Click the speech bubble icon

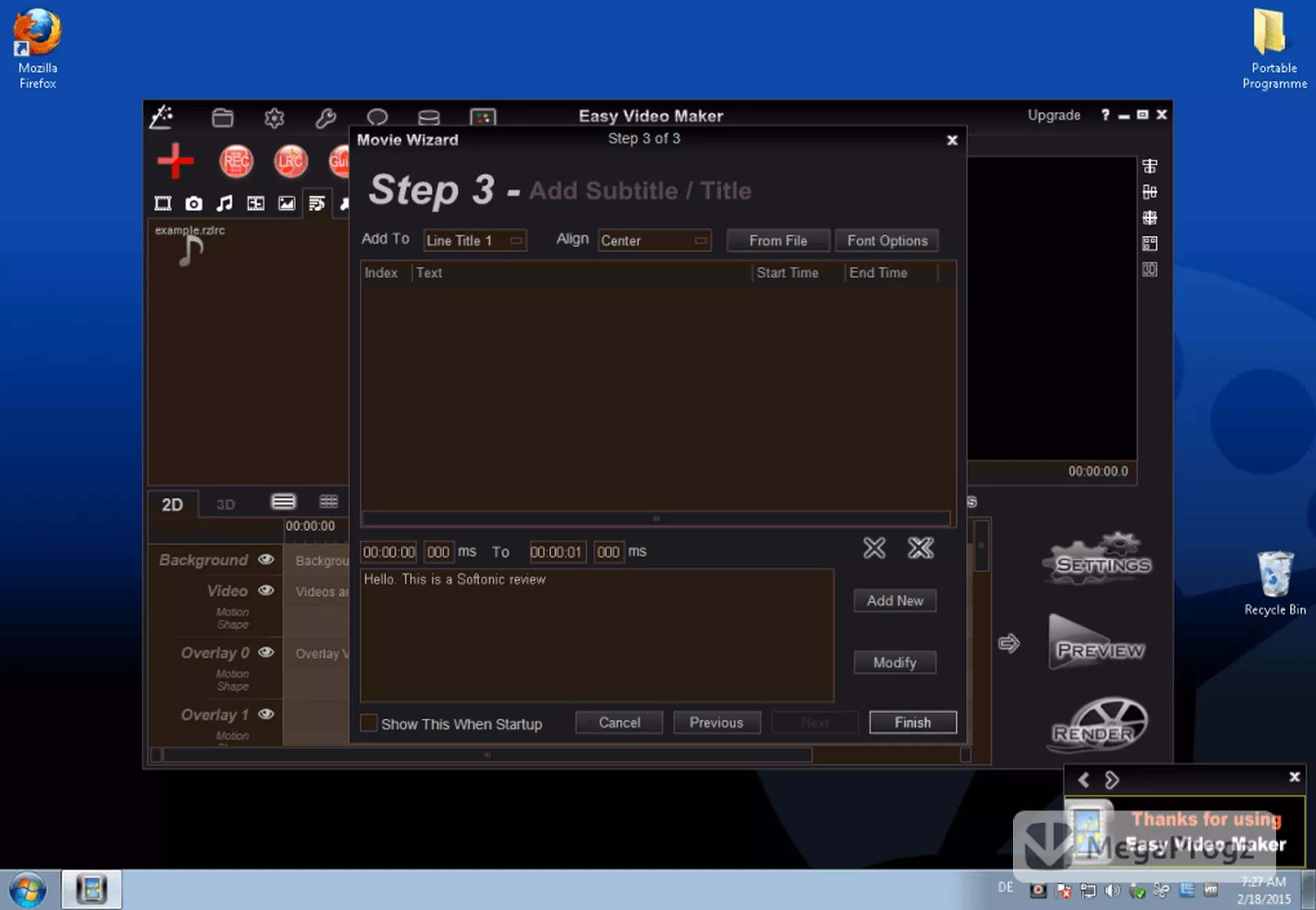point(377,118)
